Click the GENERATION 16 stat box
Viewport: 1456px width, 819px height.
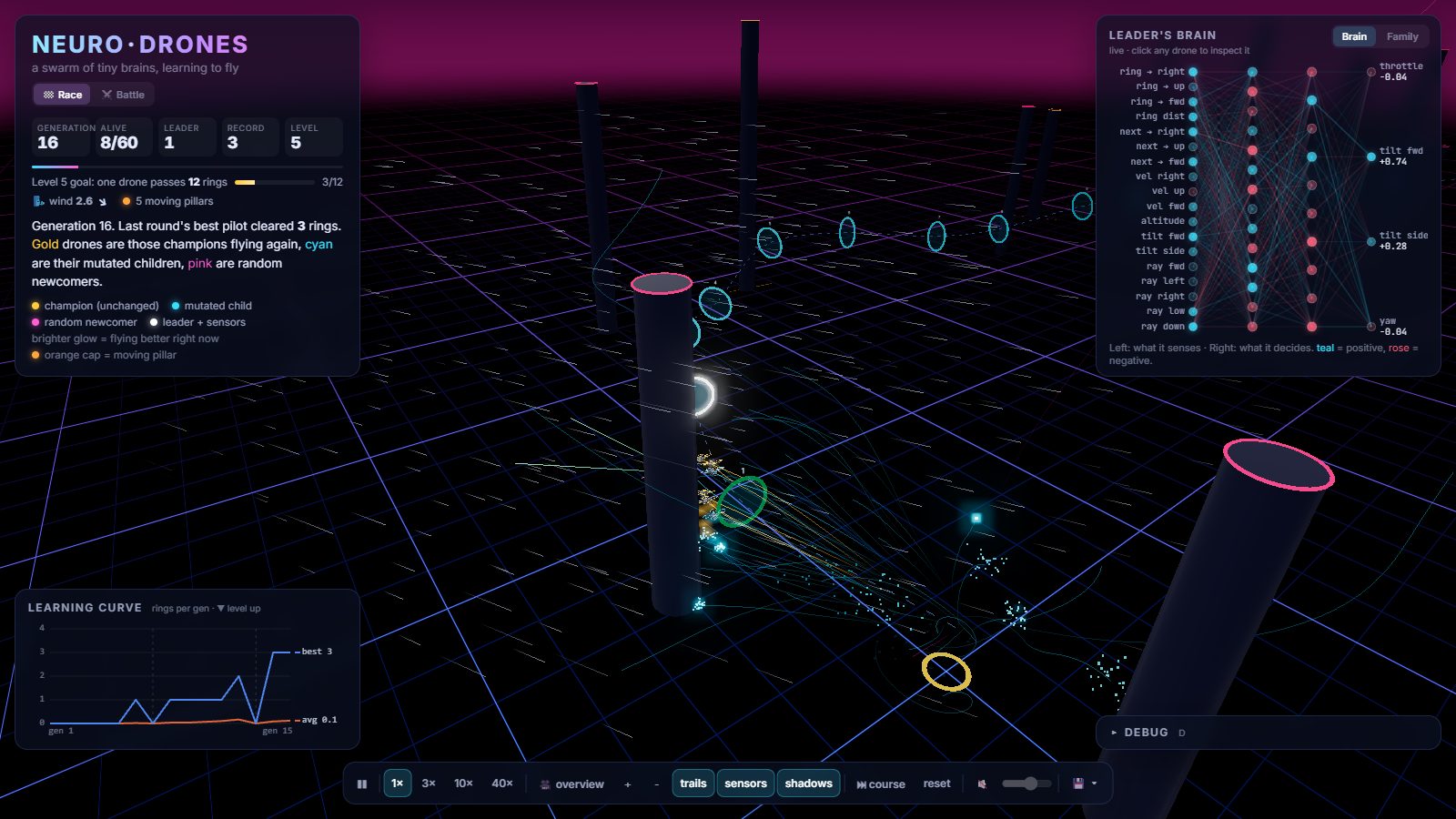click(x=61, y=136)
